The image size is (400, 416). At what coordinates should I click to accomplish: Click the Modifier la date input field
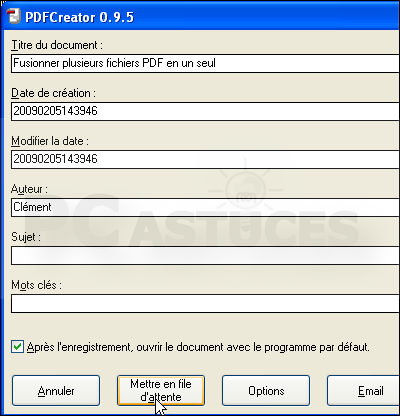(x=205, y=159)
